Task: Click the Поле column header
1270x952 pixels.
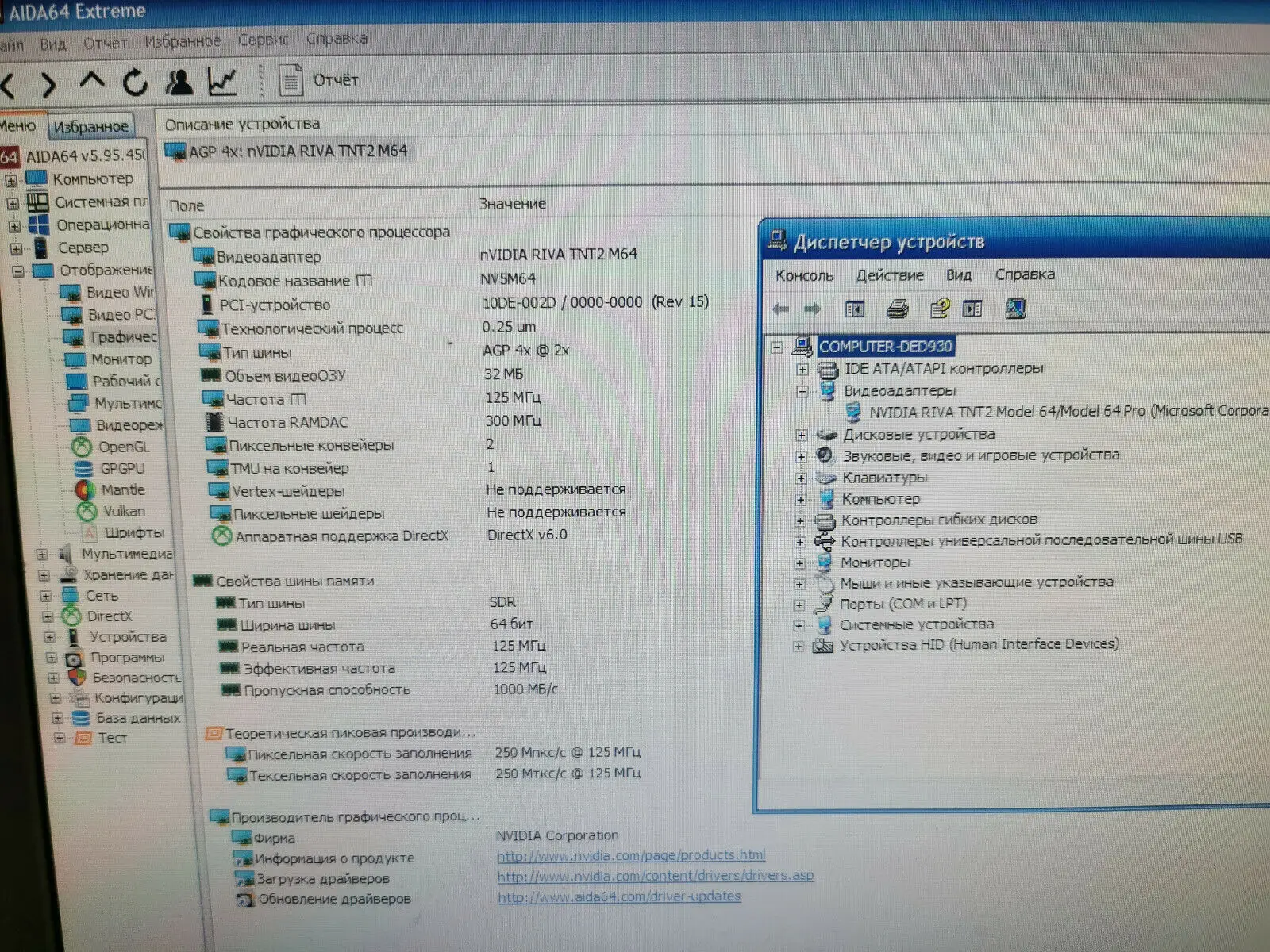Action: [187, 205]
